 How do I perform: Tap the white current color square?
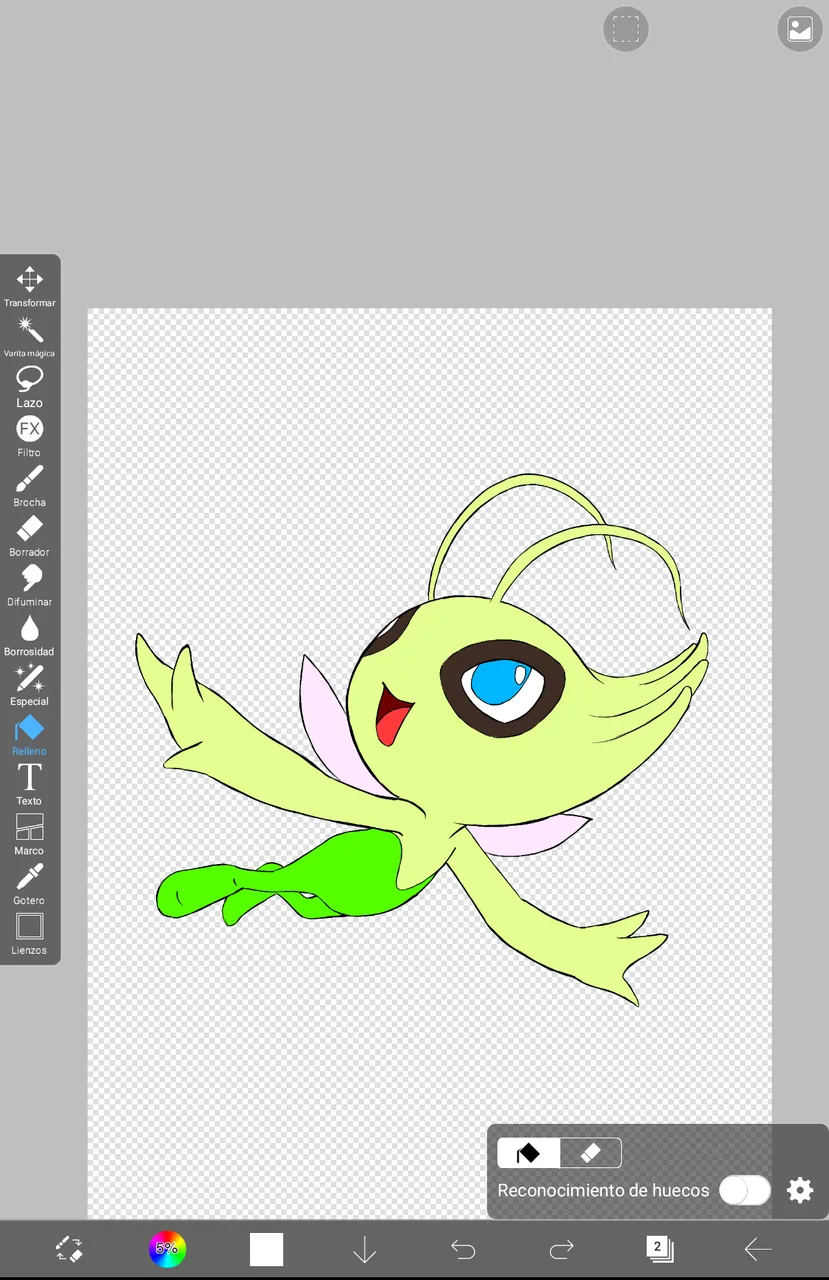(x=266, y=1249)
